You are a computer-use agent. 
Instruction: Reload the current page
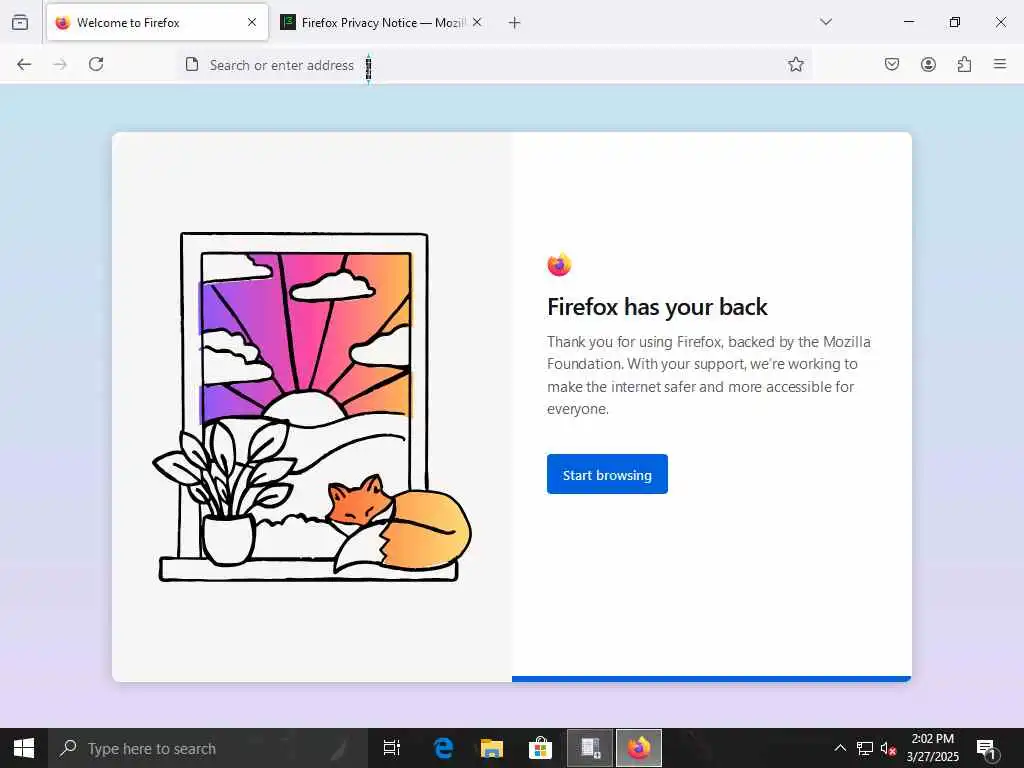coord(96,64)
